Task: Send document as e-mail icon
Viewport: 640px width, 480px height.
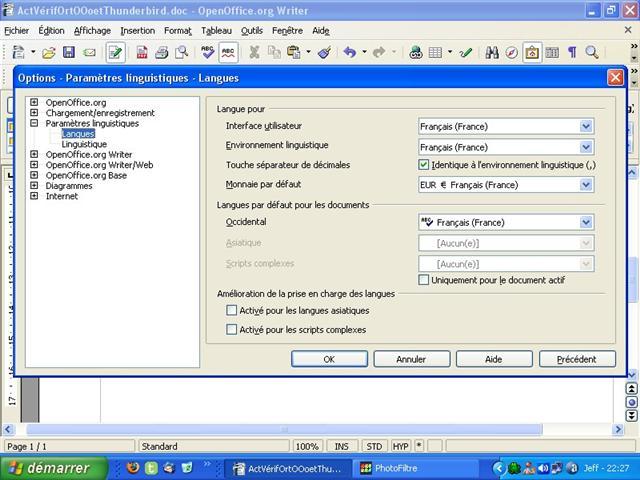Action: pos(89,52)
